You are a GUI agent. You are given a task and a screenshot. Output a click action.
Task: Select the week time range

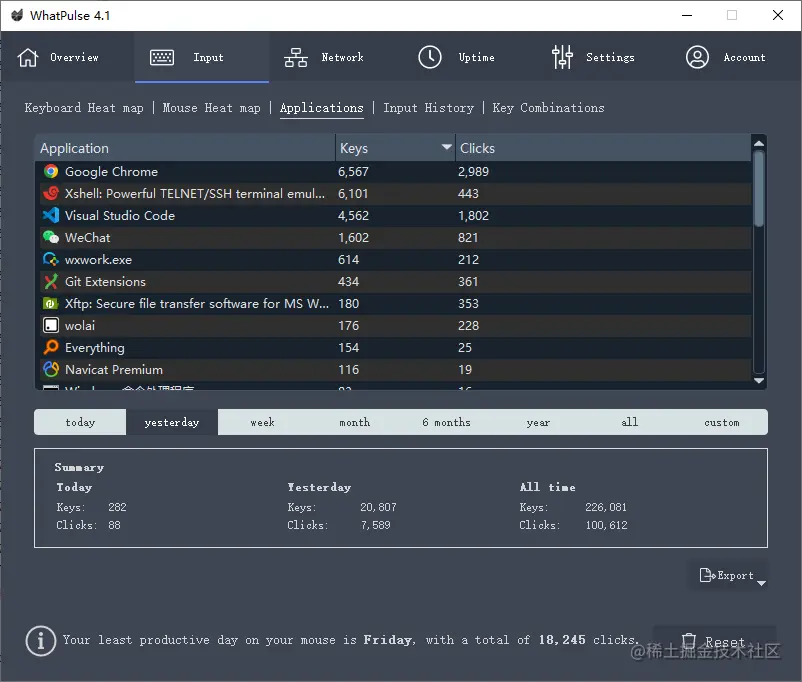[x=263, y=422]
